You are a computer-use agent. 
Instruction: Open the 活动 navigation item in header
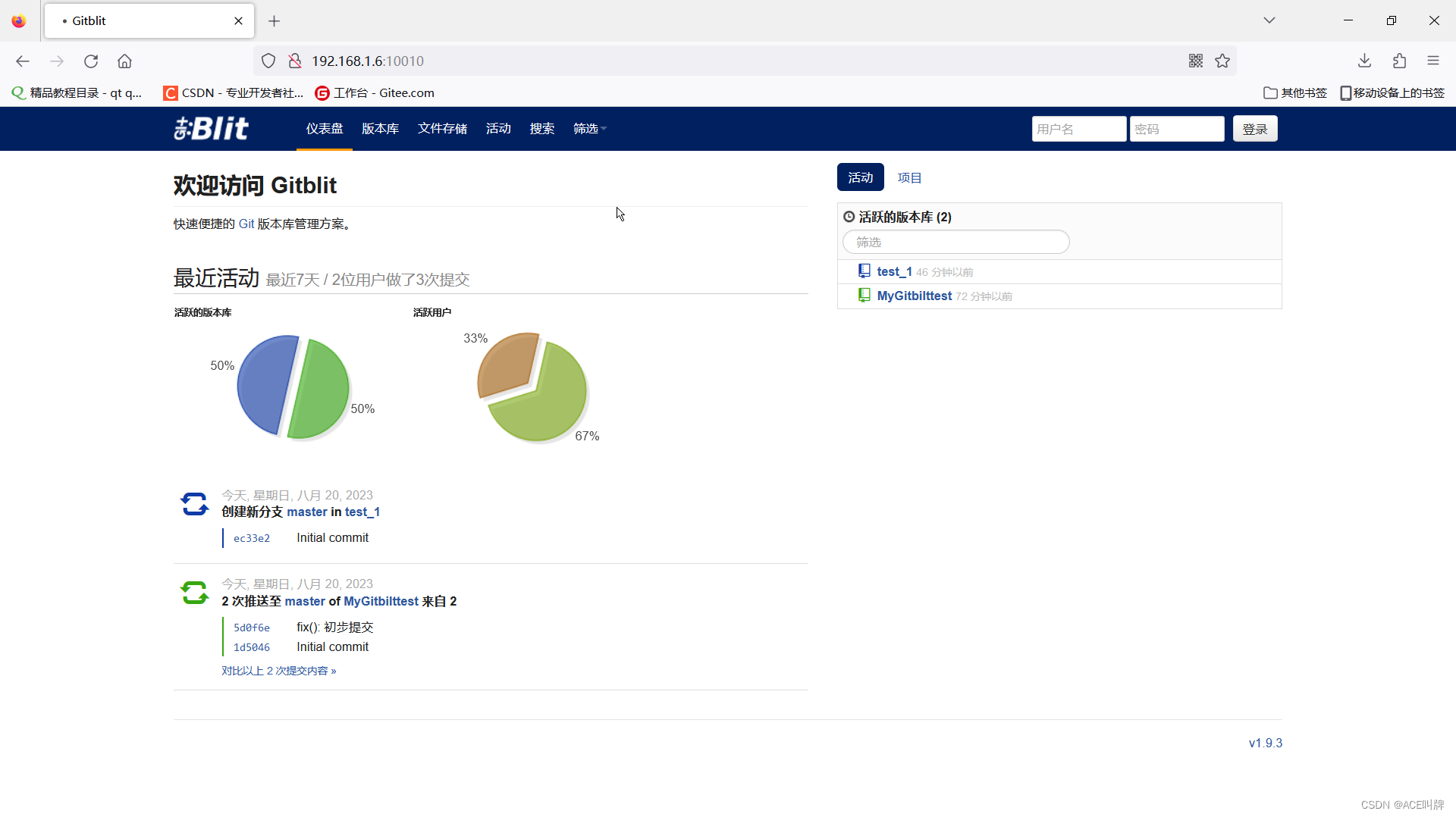click(x=498, y=129)
